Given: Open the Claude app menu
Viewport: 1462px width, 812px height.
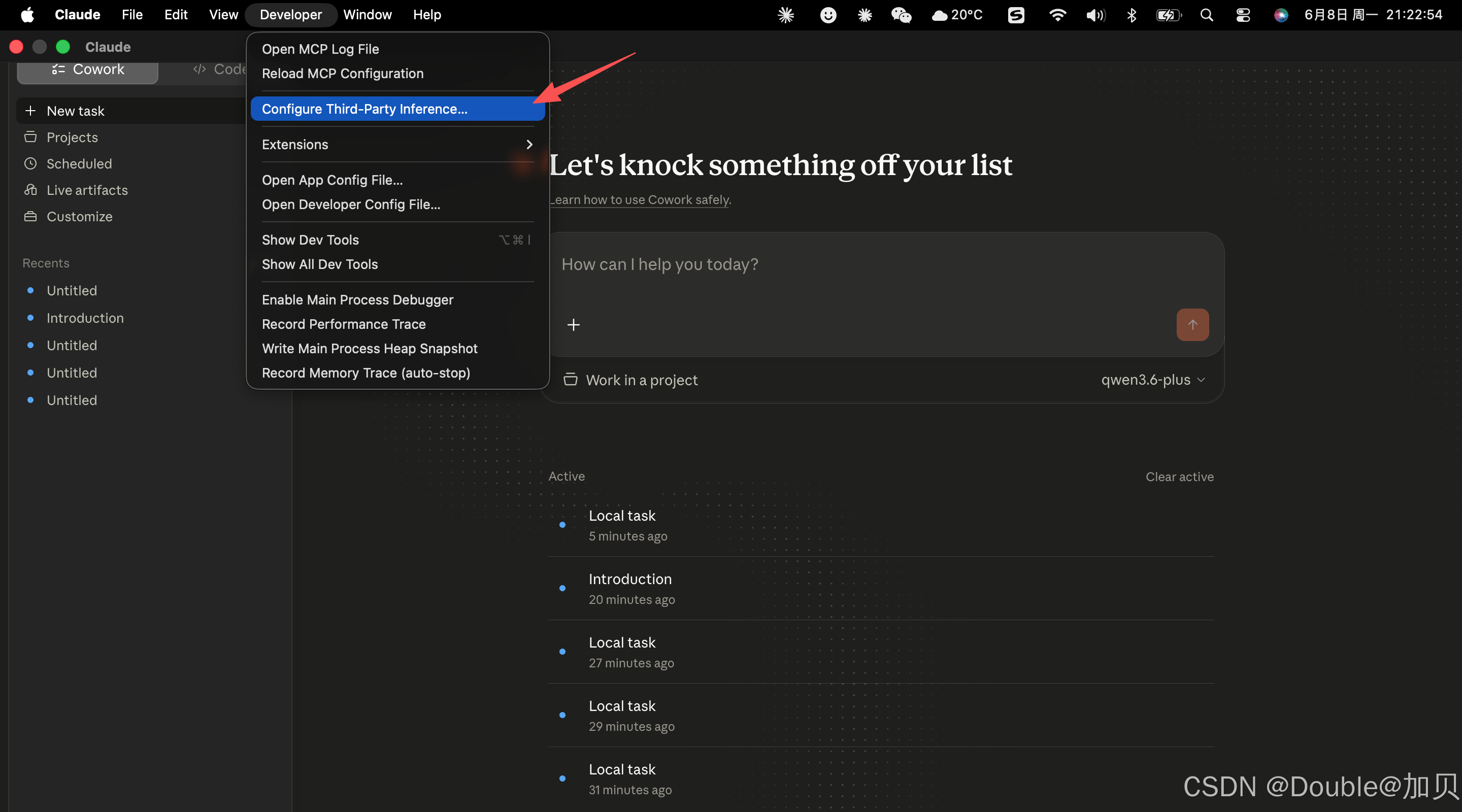Looking at the screenshot, I should 77,15.
